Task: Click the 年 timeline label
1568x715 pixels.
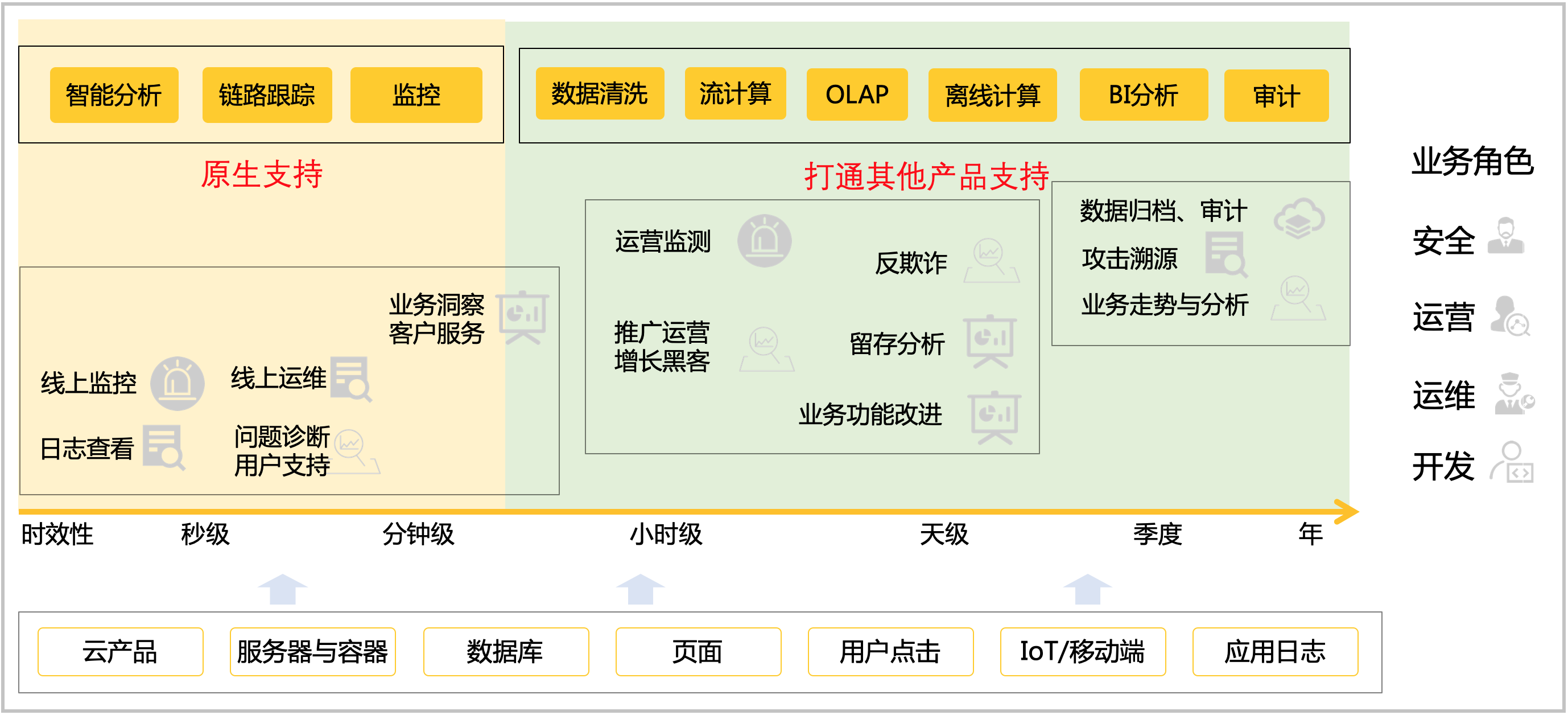Action: [1310, 534]
